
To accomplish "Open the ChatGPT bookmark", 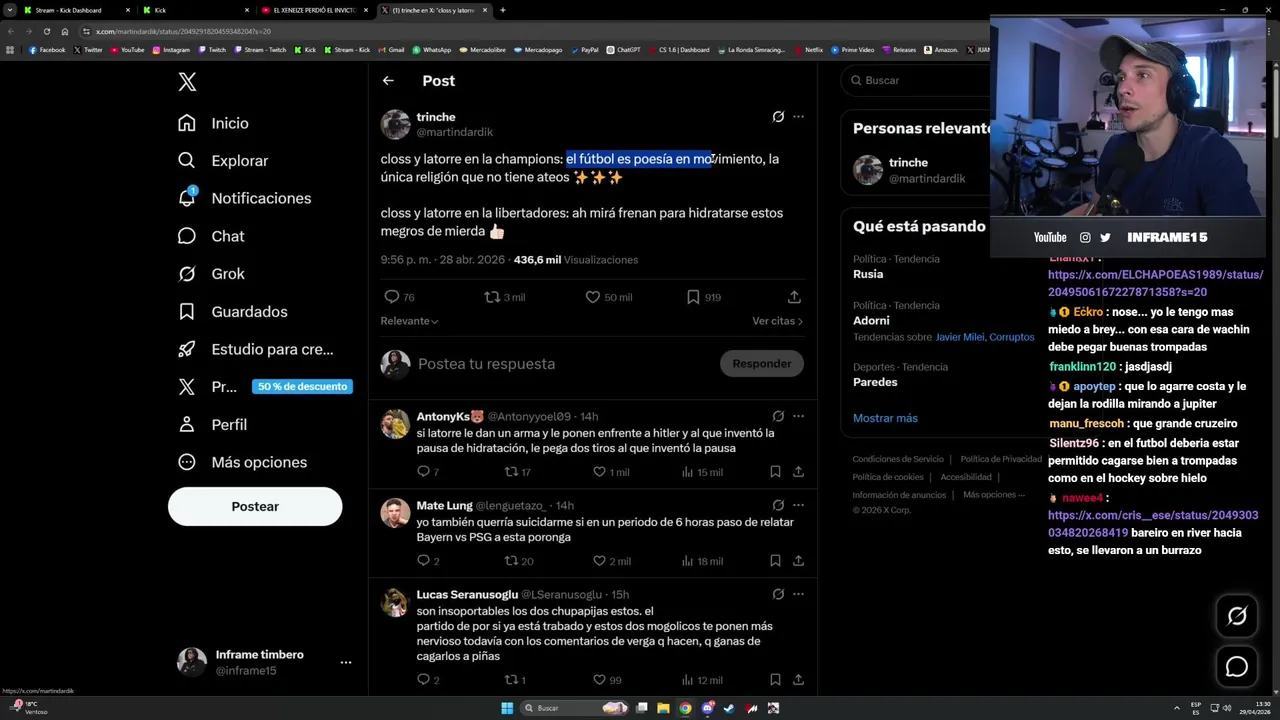I will [623, 50].
